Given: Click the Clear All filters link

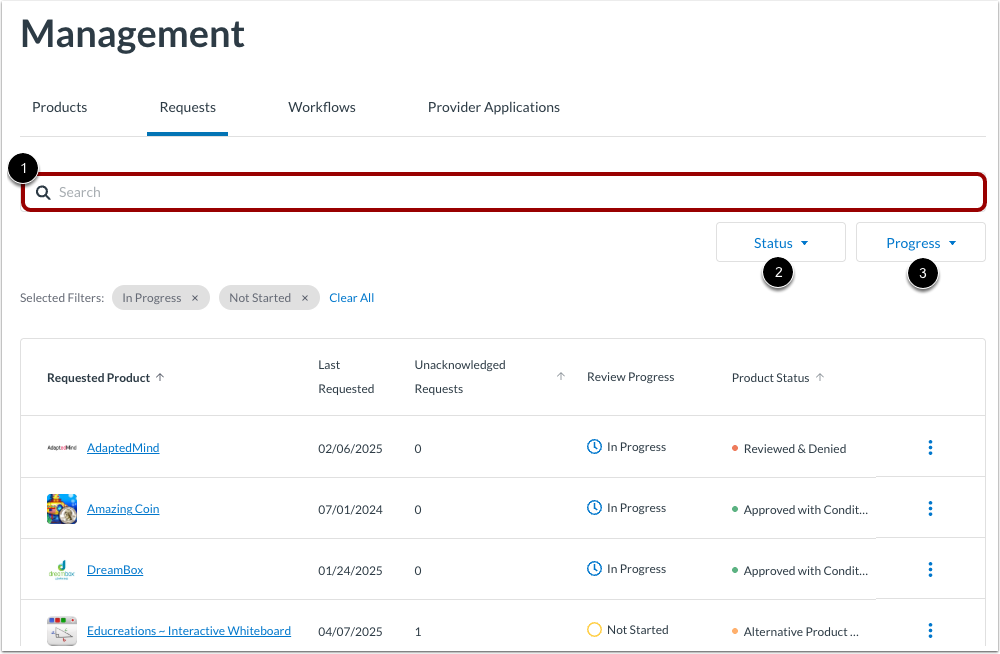Looking at the screenshot, I should (351, 298).
